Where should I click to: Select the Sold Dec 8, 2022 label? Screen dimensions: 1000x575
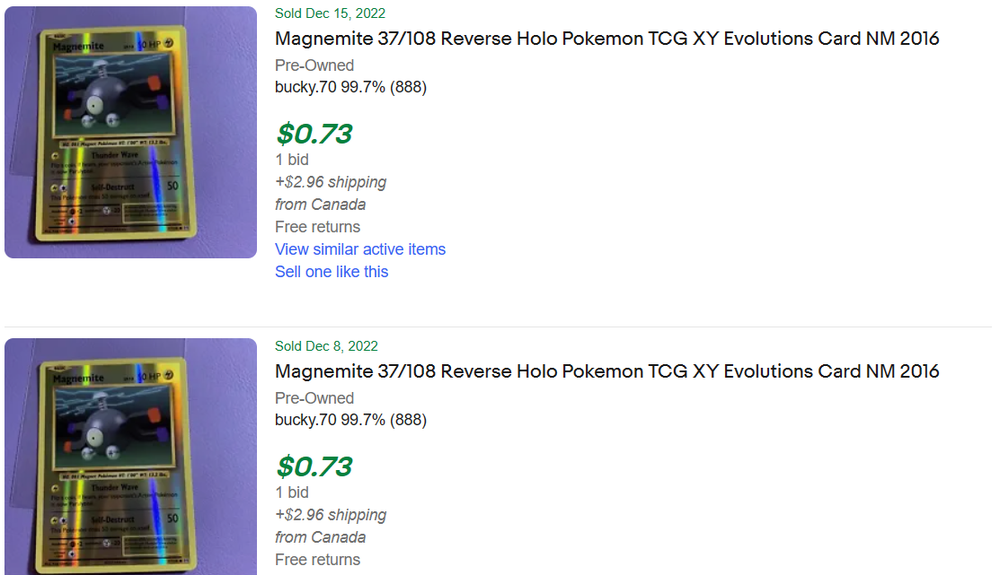(x=326, y=346)
